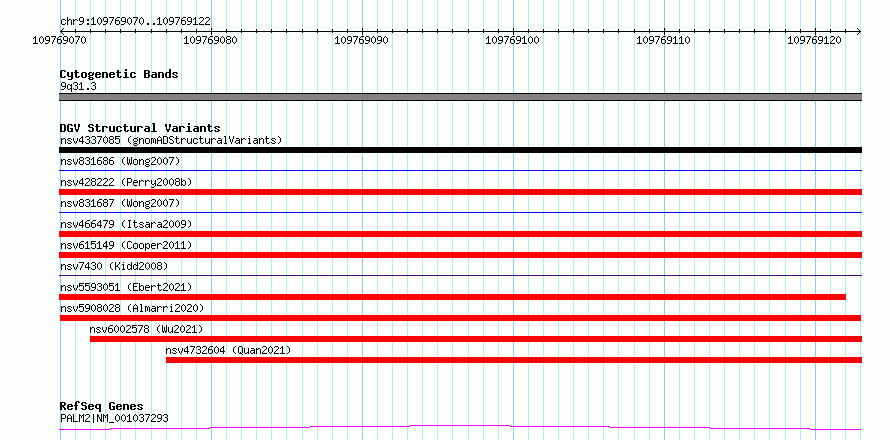Open variant nsv7430 (Kidd2008) label
Viewport: 890px width, 440px height.
coord(114,266)
